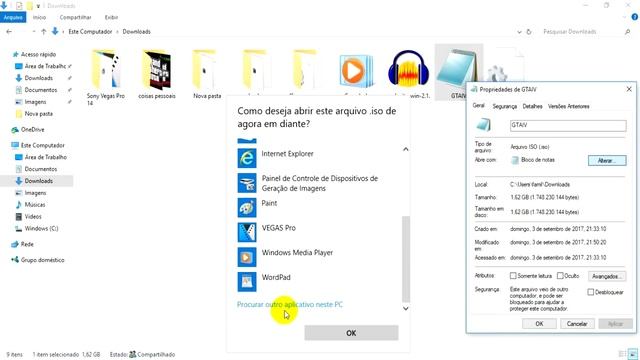Click Procurar outro aplicativo neste PC
The width and height of the screenshot is (640, 360).
point(290,304)
